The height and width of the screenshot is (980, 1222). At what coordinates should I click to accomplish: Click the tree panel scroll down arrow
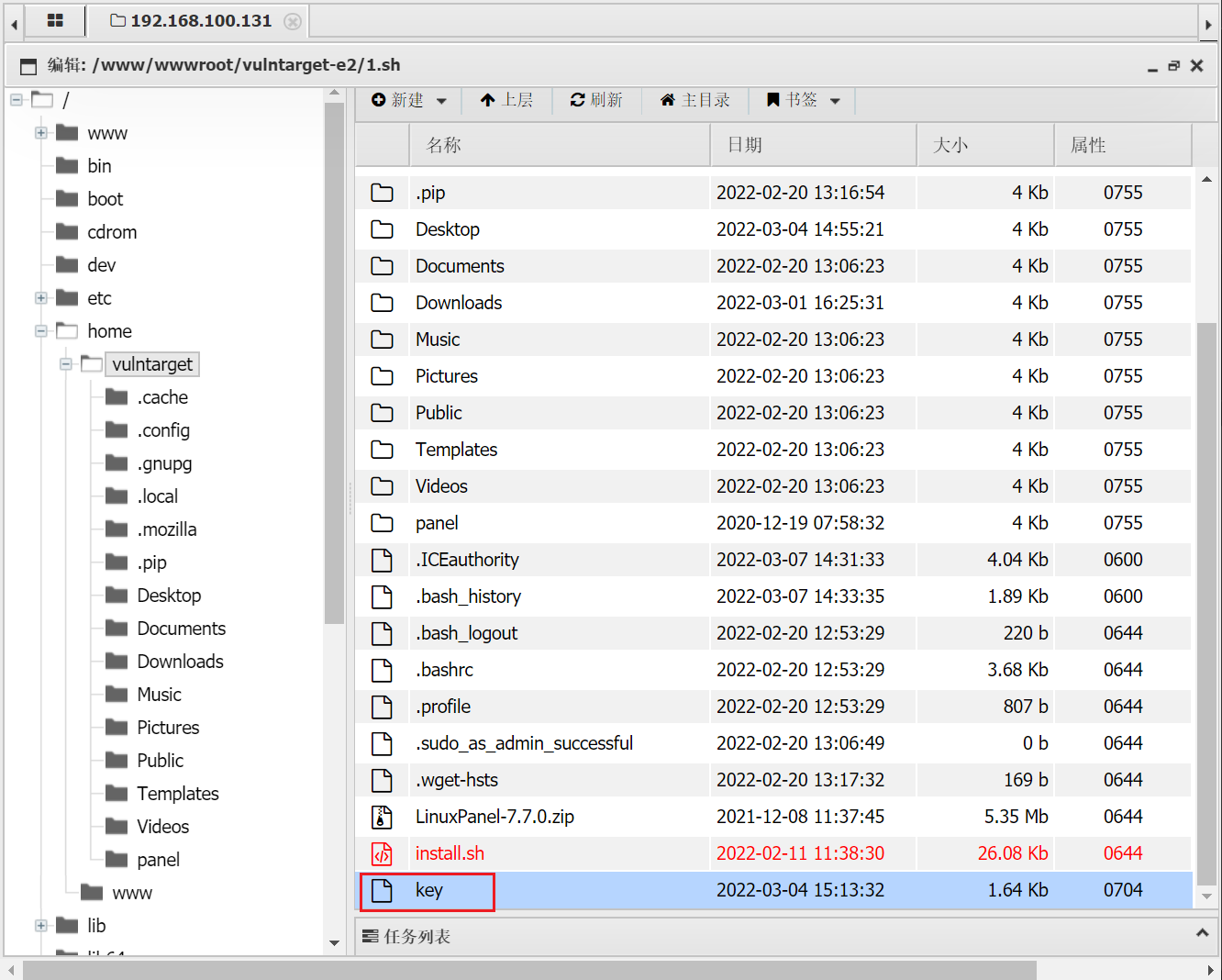[334, 943]
